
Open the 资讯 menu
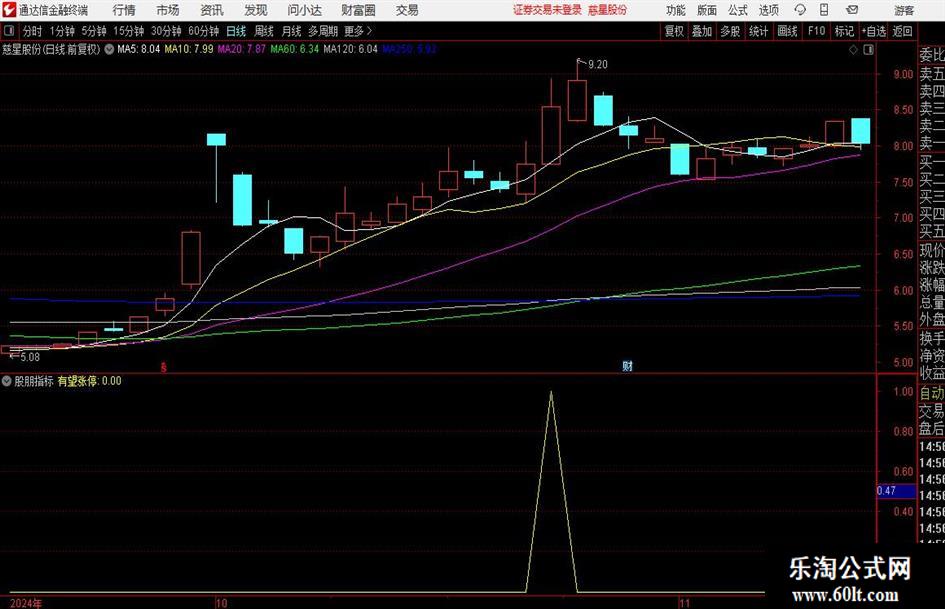(x=212, y=10)
